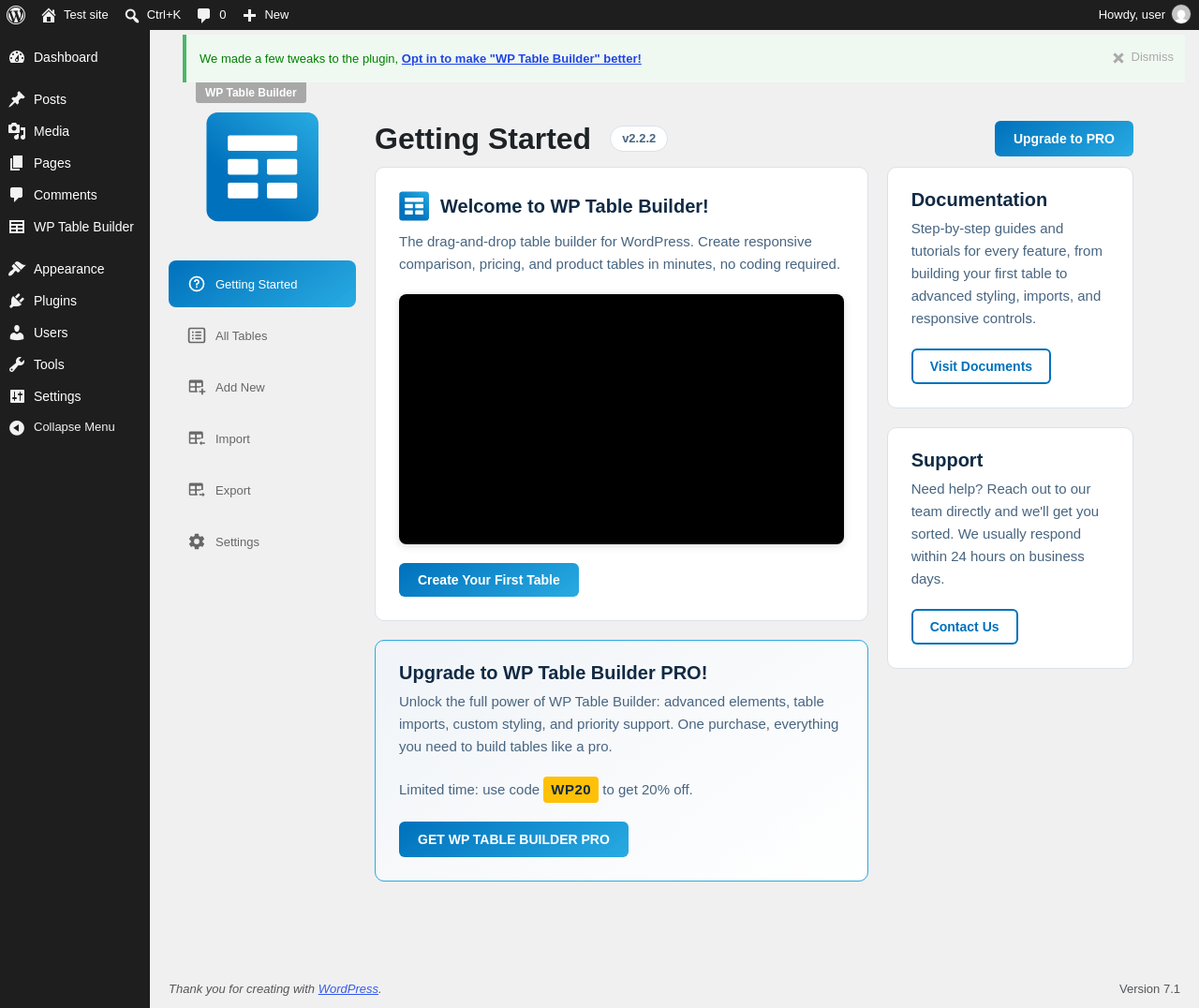Dismiss the opt-in notice

coord(1143,57)
